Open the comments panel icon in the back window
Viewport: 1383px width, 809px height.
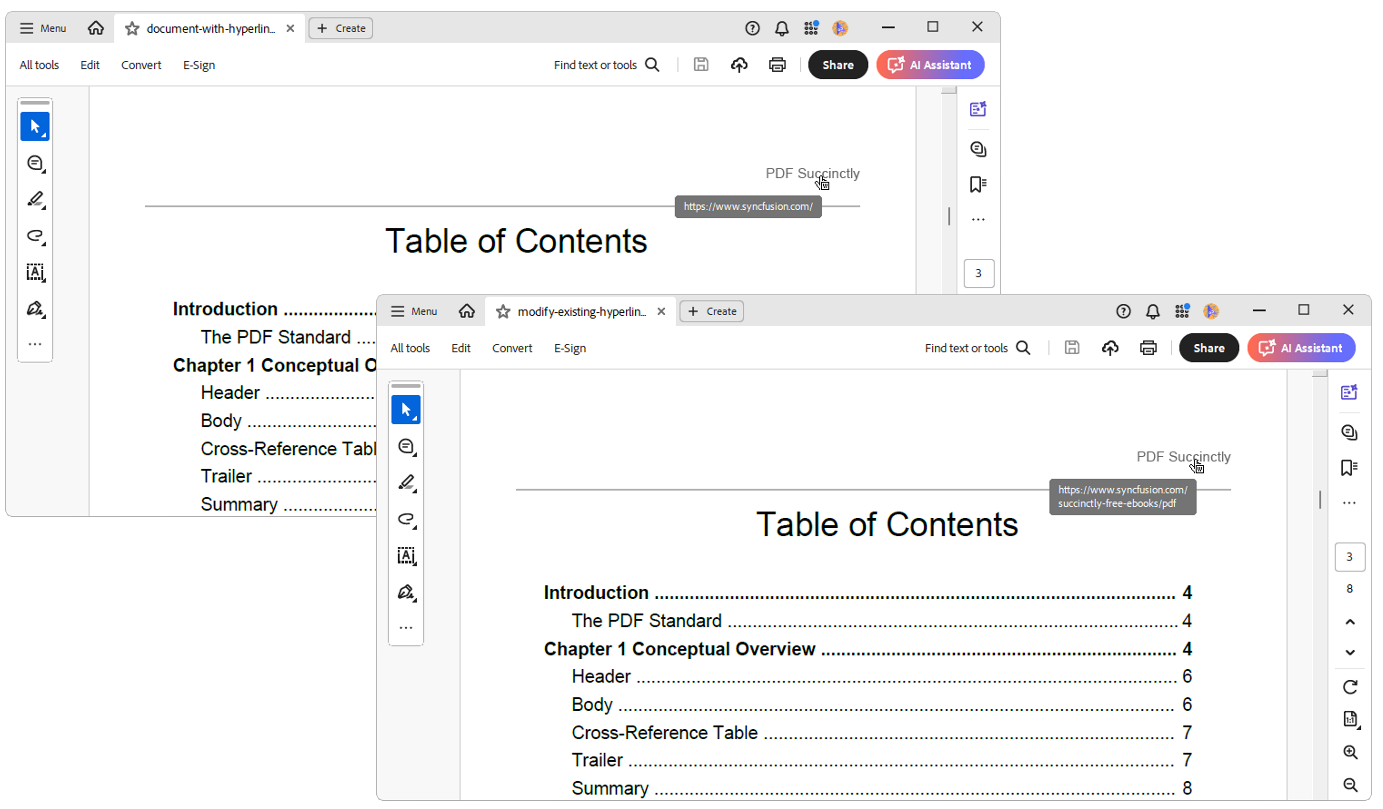tap(978, 149)
